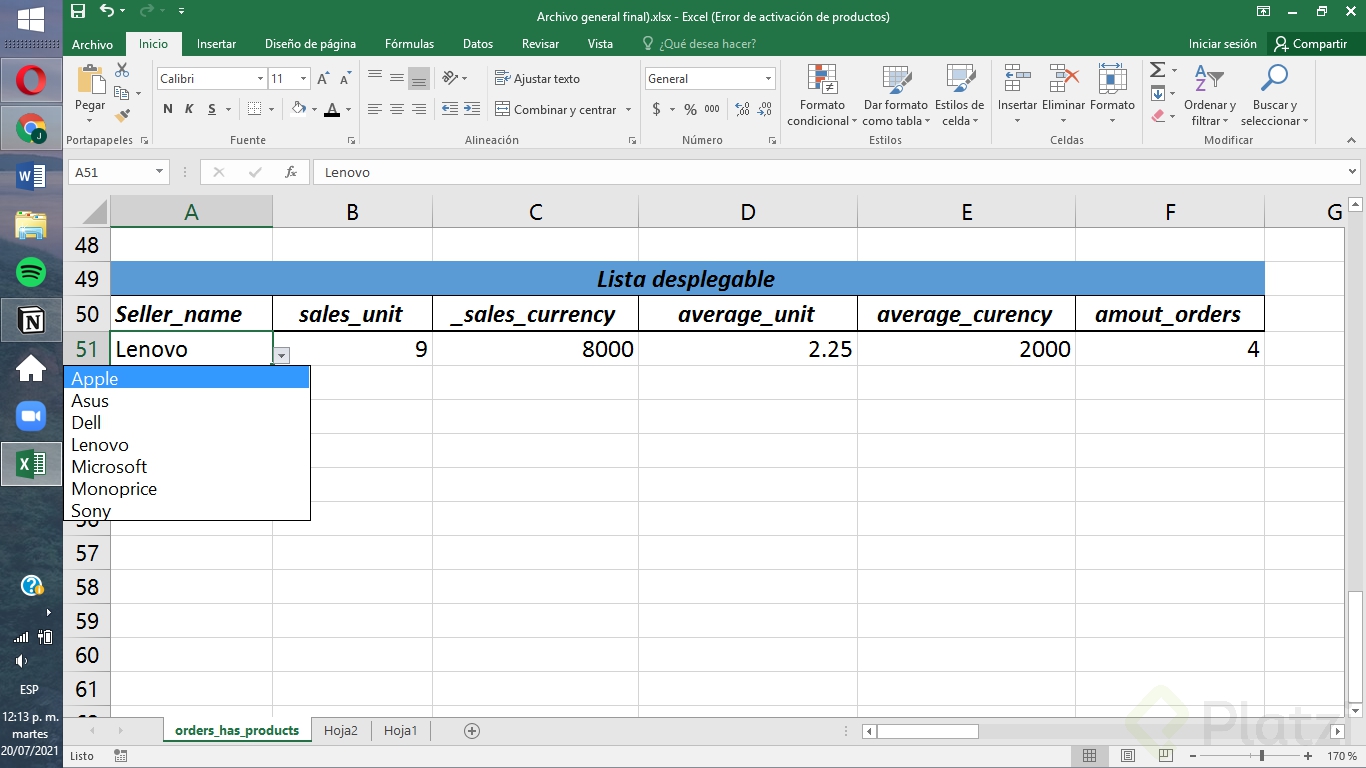Open the General number format dropdown
Viewport: 1366px width, 768px height.
[x=768, y=79]
